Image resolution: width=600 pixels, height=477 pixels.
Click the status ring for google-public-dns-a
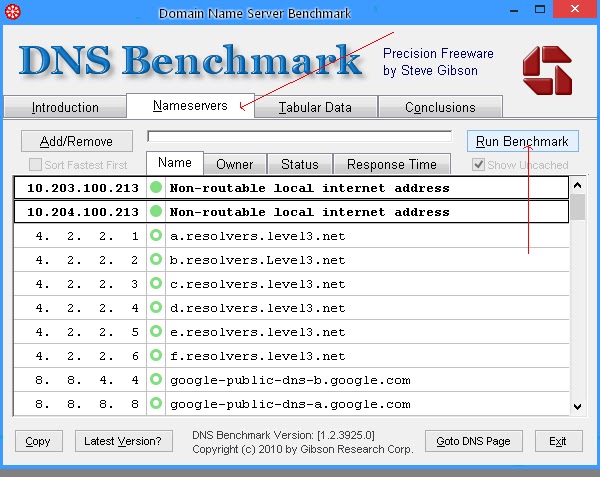(156, 403)
